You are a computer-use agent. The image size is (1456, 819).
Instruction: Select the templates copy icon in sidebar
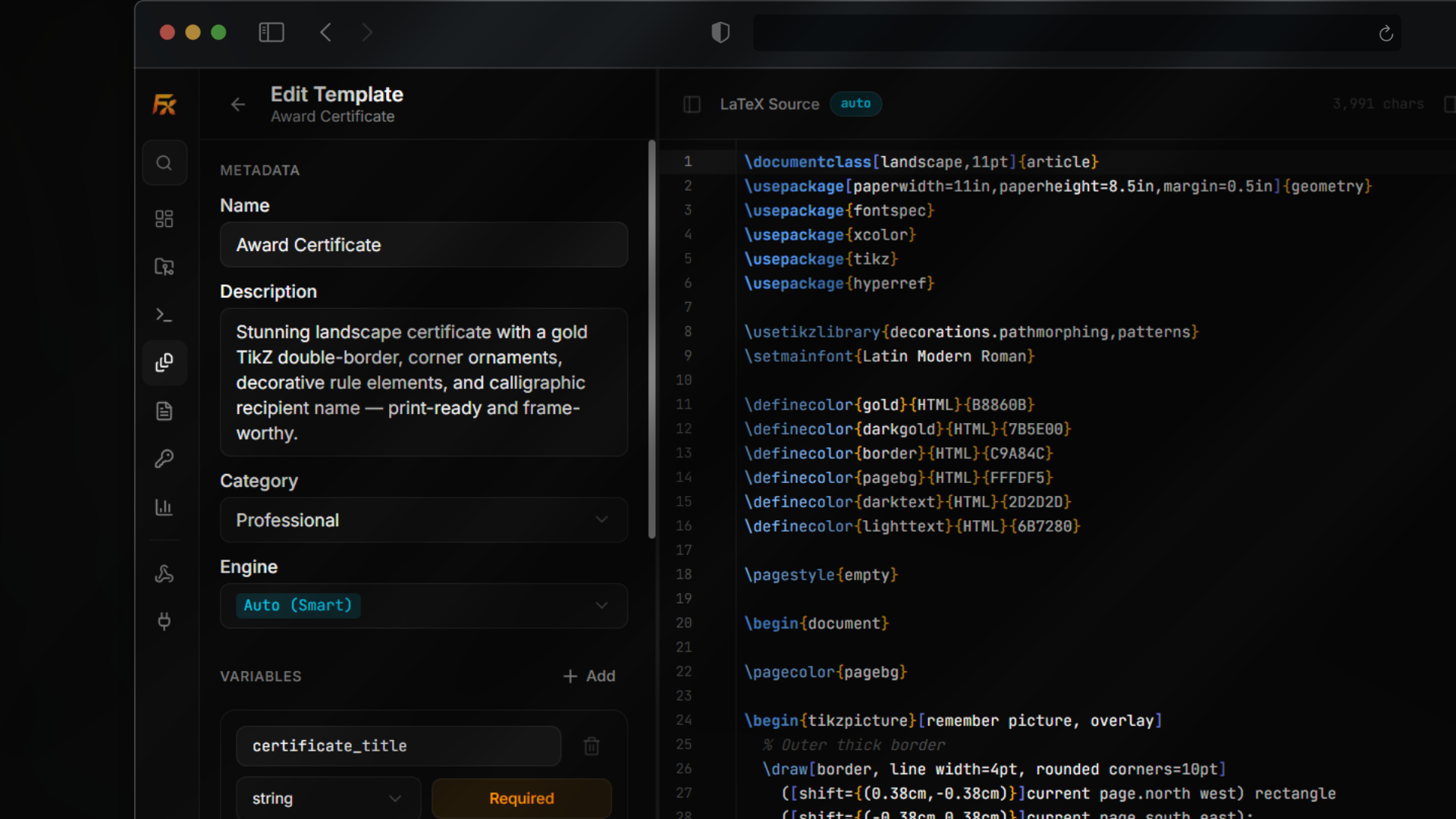click(x=164, y=362)
